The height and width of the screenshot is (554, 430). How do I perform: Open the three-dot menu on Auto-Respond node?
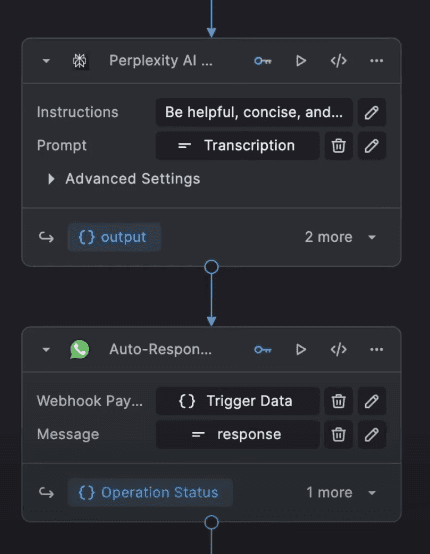(376, 349)
